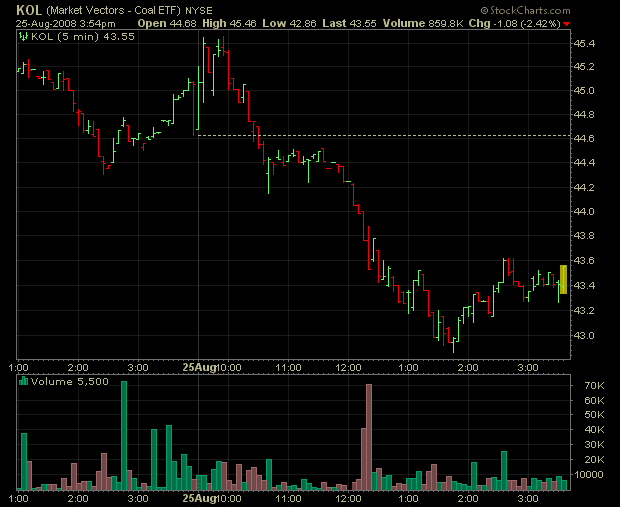
Task: Click the NYSE exchange label
Action: [x=199, y=11]
